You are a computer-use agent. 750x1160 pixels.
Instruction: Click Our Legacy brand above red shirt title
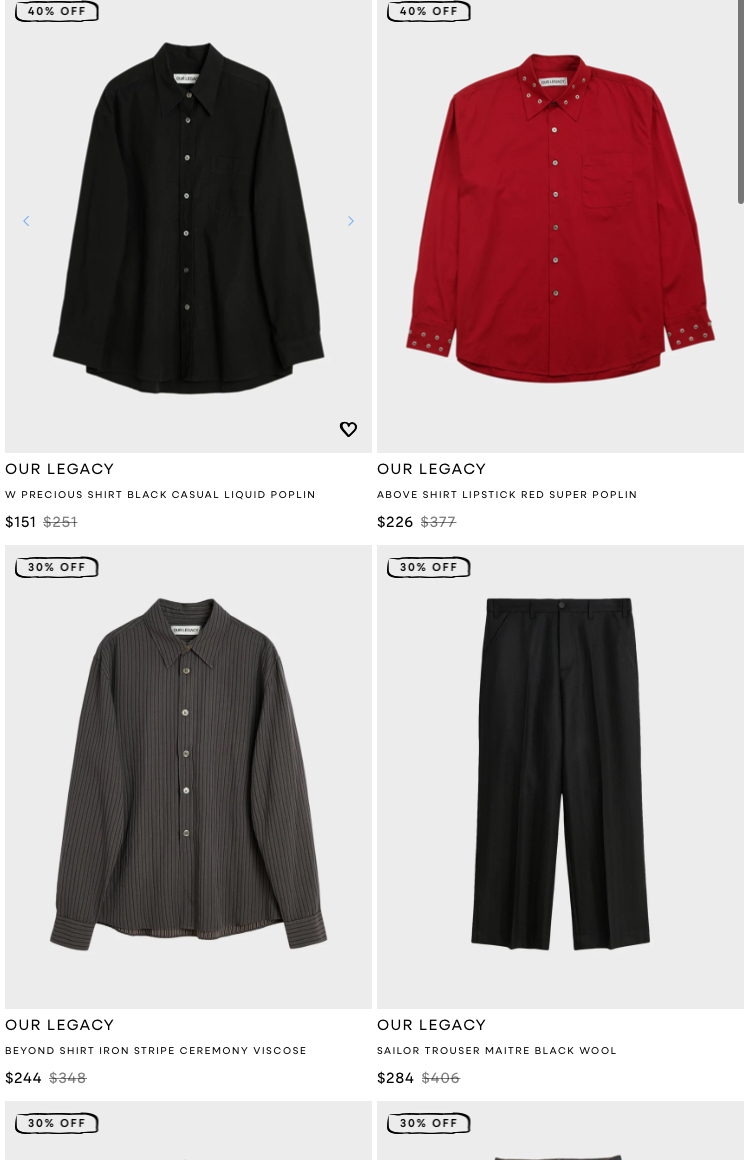(432, 469)
